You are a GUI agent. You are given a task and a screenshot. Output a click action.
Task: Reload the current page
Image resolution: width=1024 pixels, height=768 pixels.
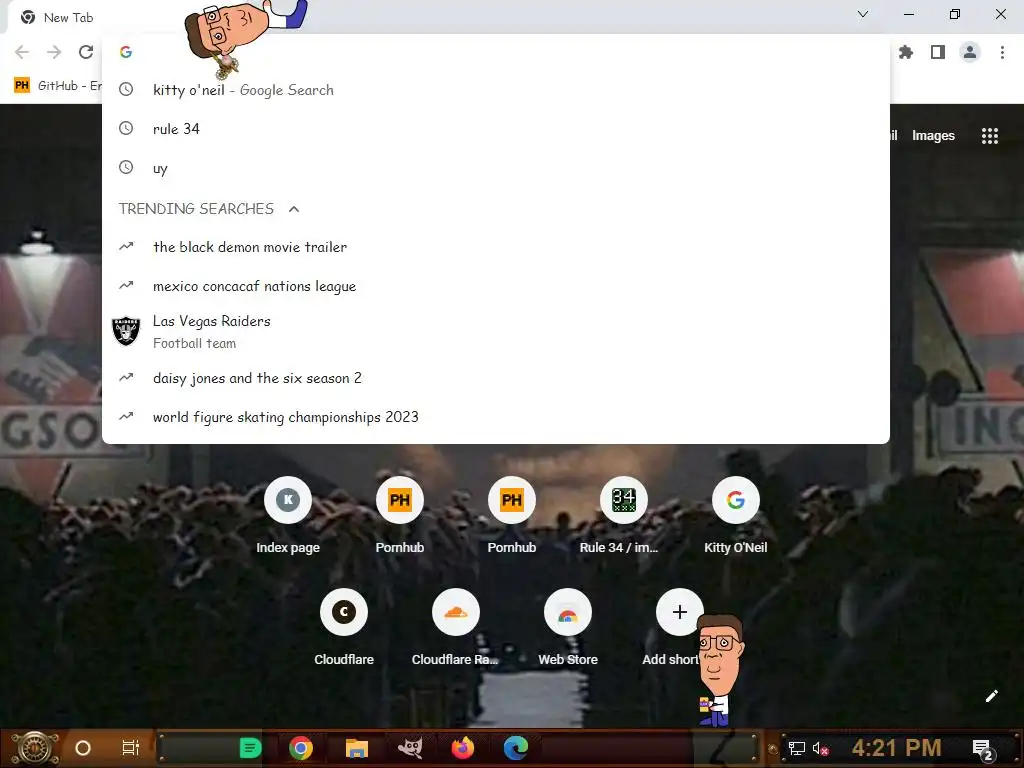pyautogui.click(x=86, y=52)
